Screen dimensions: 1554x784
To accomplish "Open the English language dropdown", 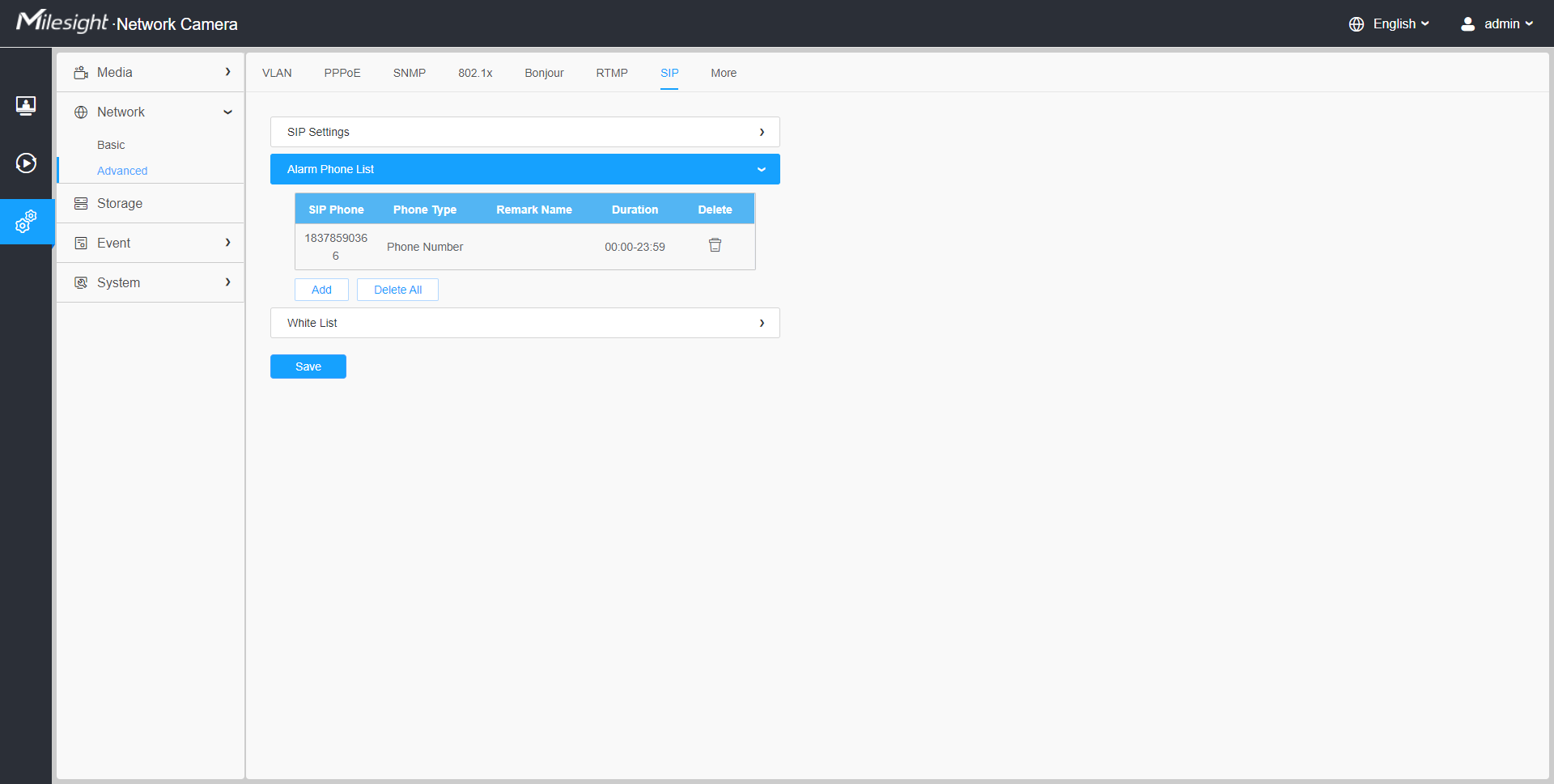I will (x=1400, y=24).
